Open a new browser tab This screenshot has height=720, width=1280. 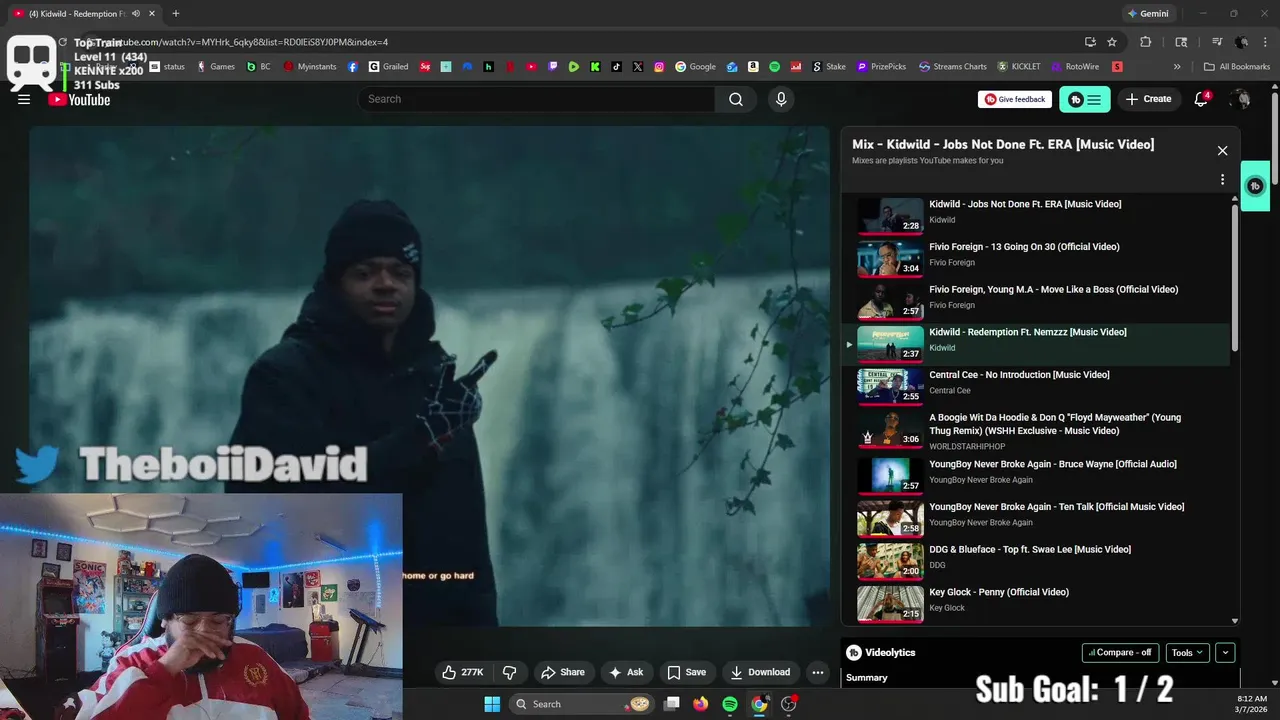pyautogui.click(x=176, y=14)
